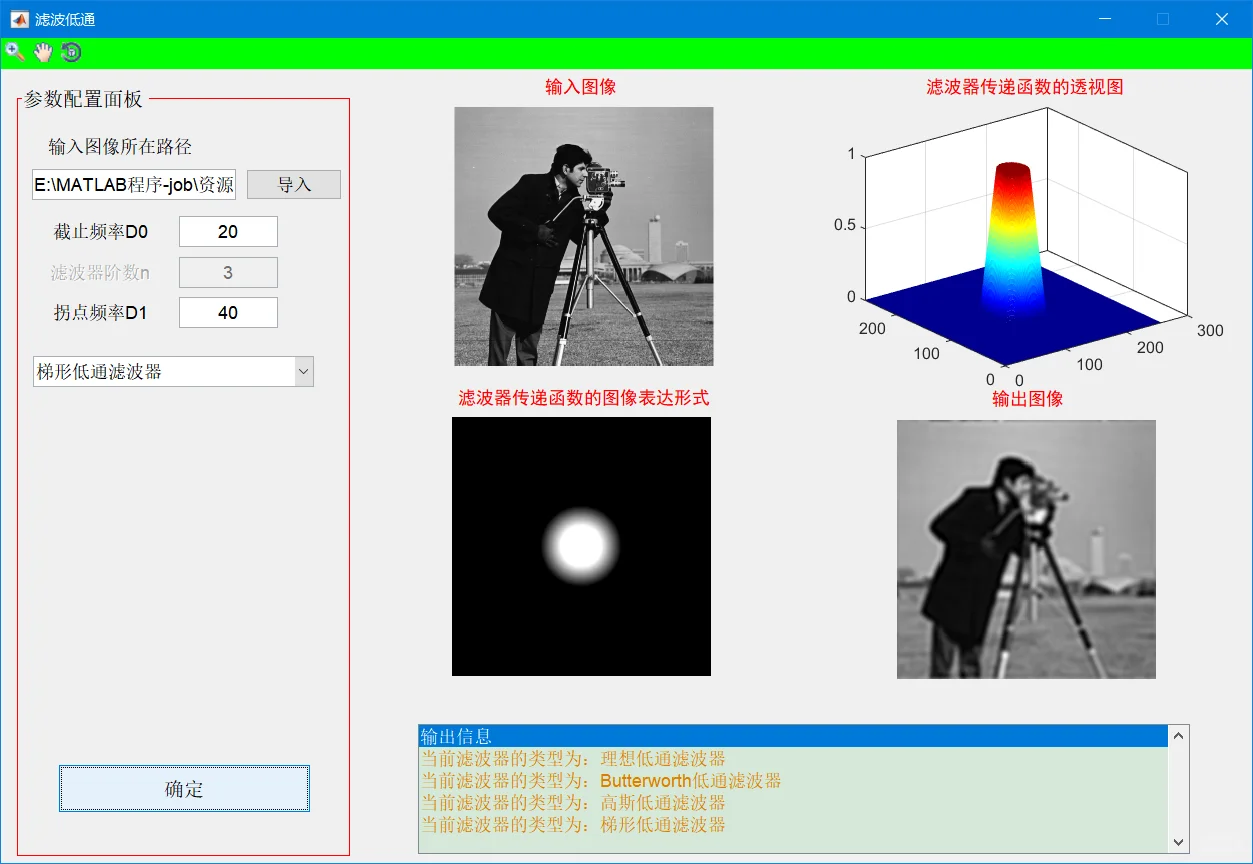Click the 导入 import button

(293, 184)
